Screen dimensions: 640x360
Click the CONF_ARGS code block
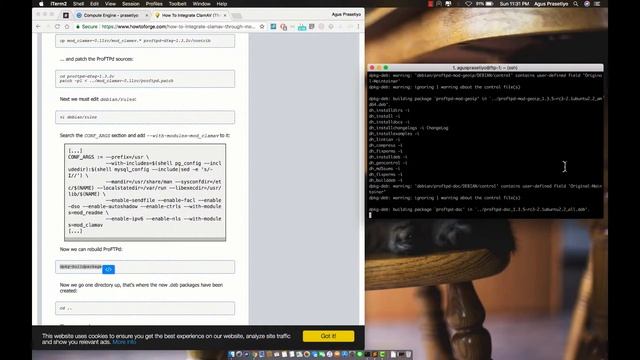(145, 192)
